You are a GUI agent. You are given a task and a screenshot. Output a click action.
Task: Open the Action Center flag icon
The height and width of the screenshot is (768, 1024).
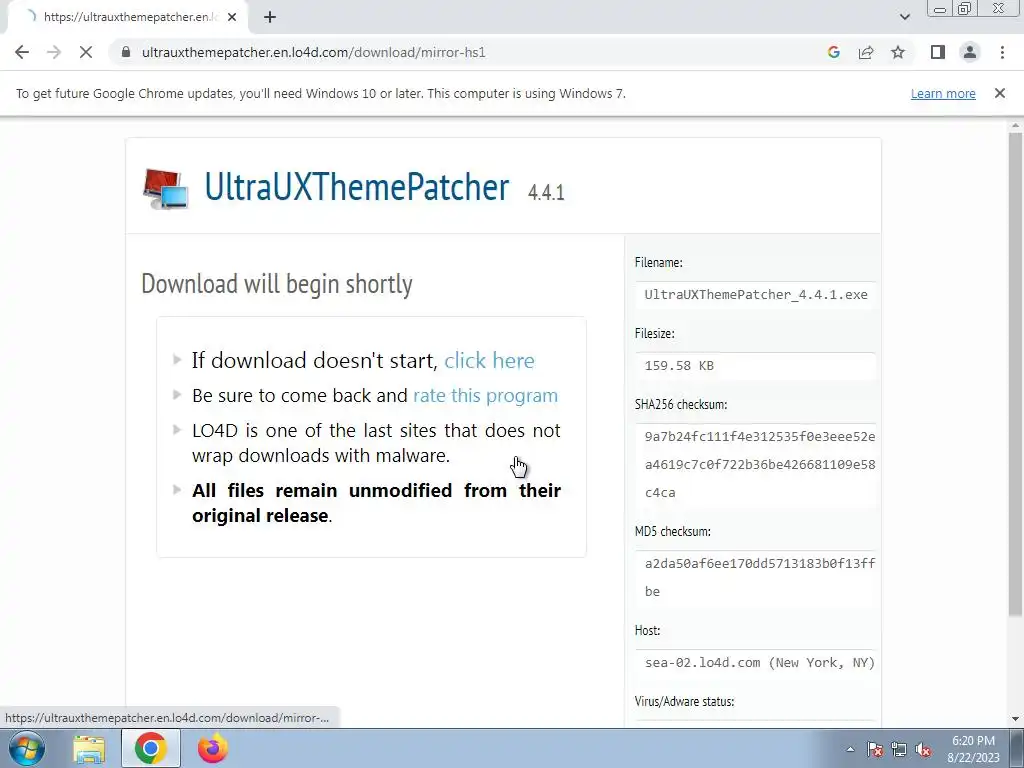pyautogui.click(x=874, y=749)
